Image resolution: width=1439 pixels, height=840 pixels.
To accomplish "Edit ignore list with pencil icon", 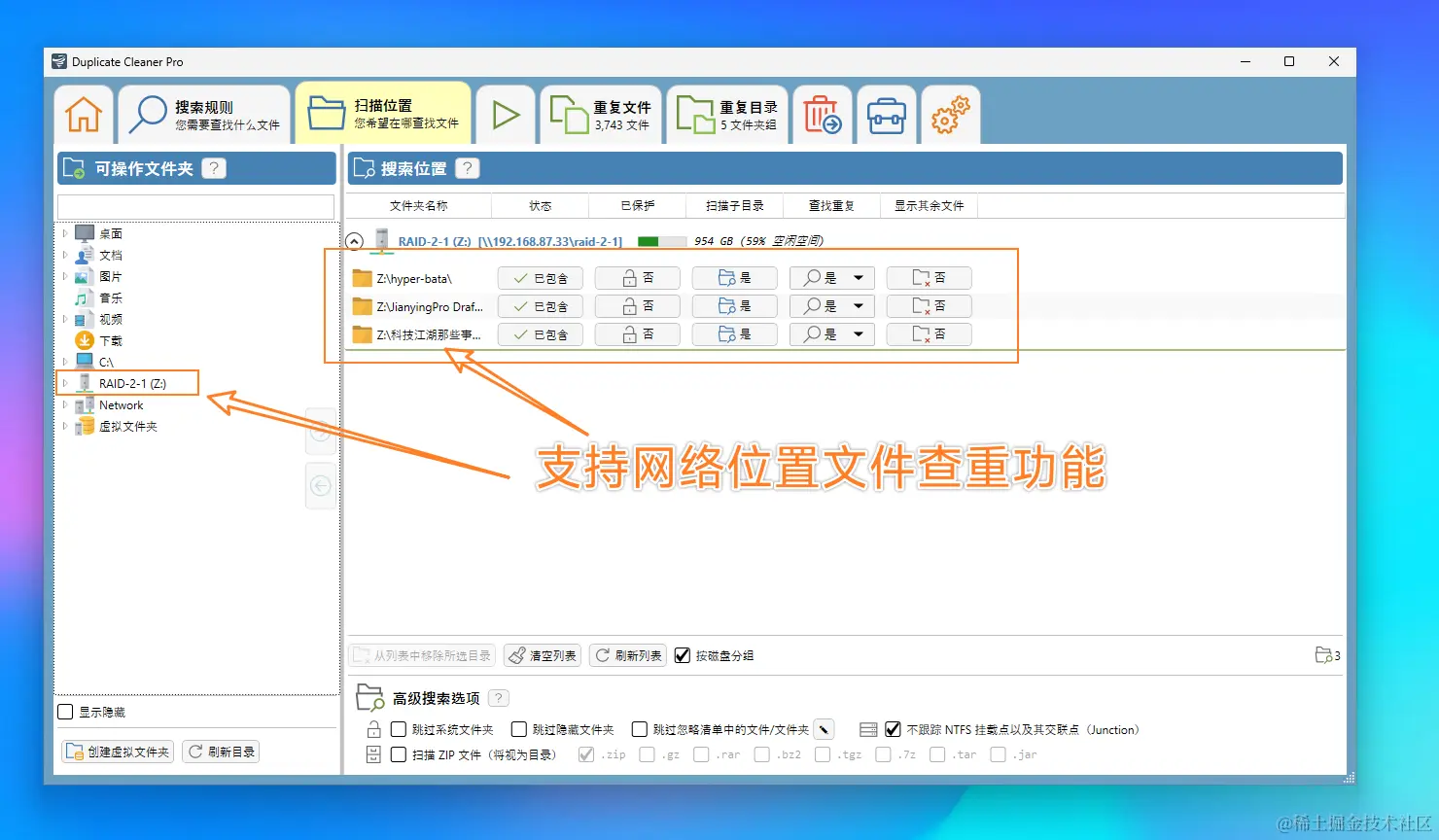I will [825, 729].
